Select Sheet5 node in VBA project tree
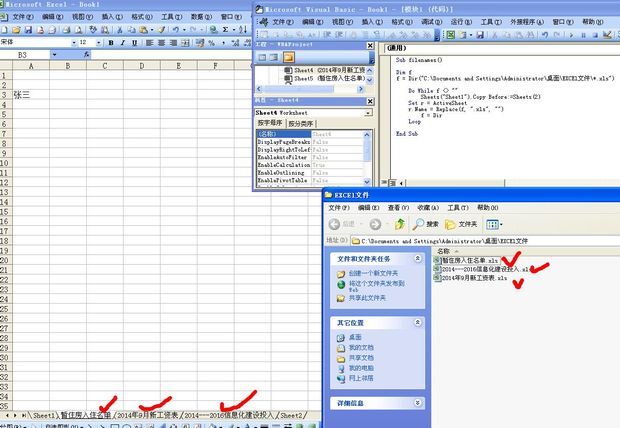The height and width of the screenshot is (428, 620). click(324, 78)
